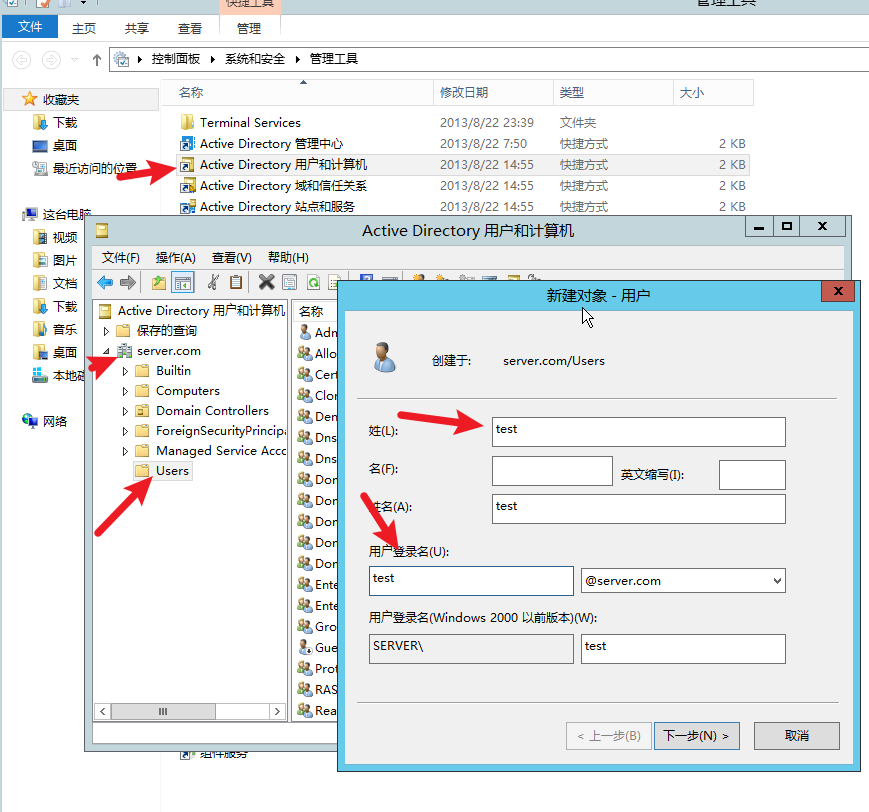
Task: Select Active Directory 用户和计算机 shortcut
Action: (x=463, y=165)
